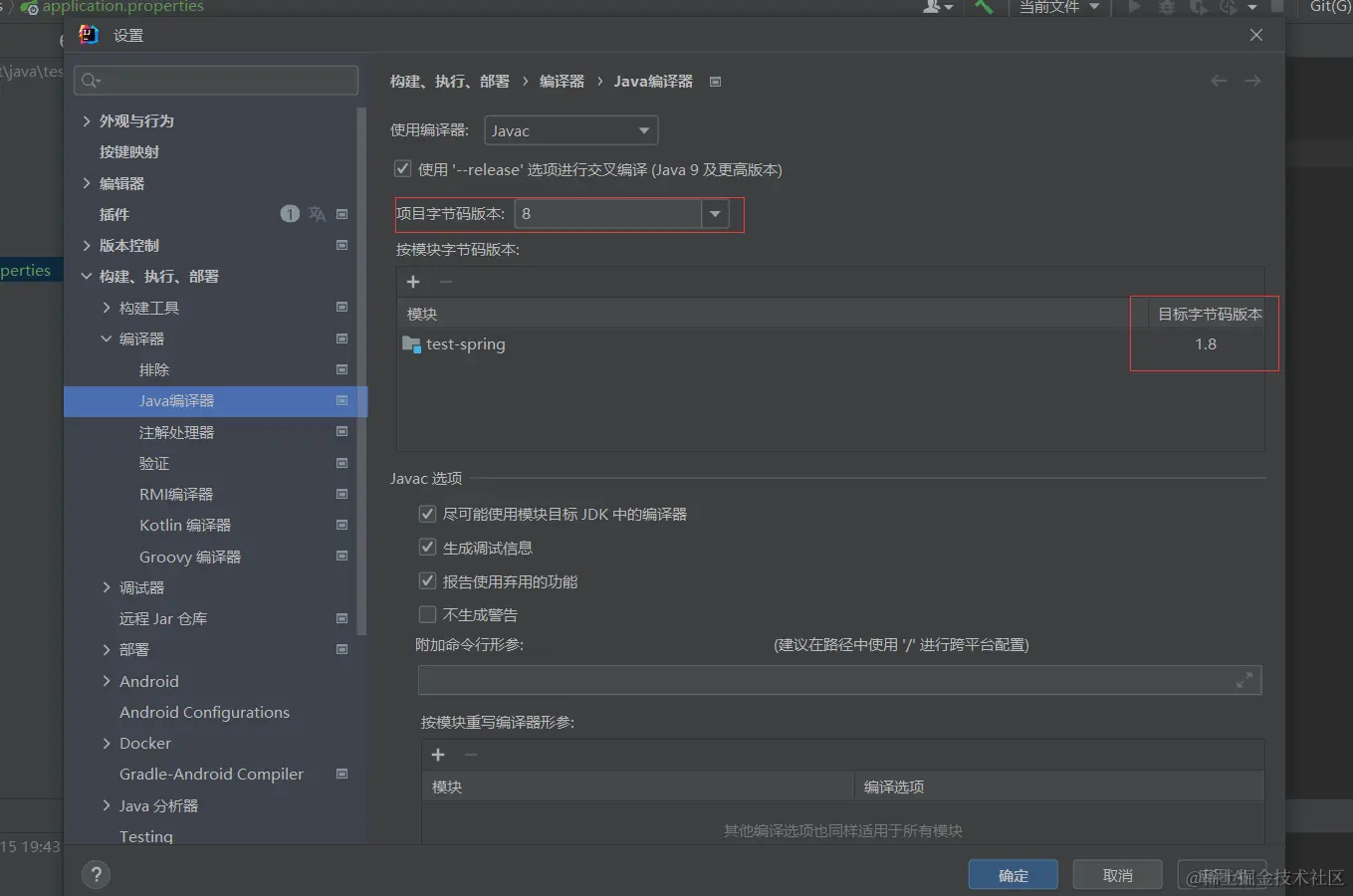The image size is (1353, 896).
Task: Click the 1.8 target bytecode version cell
Action: coord(1206,344)
